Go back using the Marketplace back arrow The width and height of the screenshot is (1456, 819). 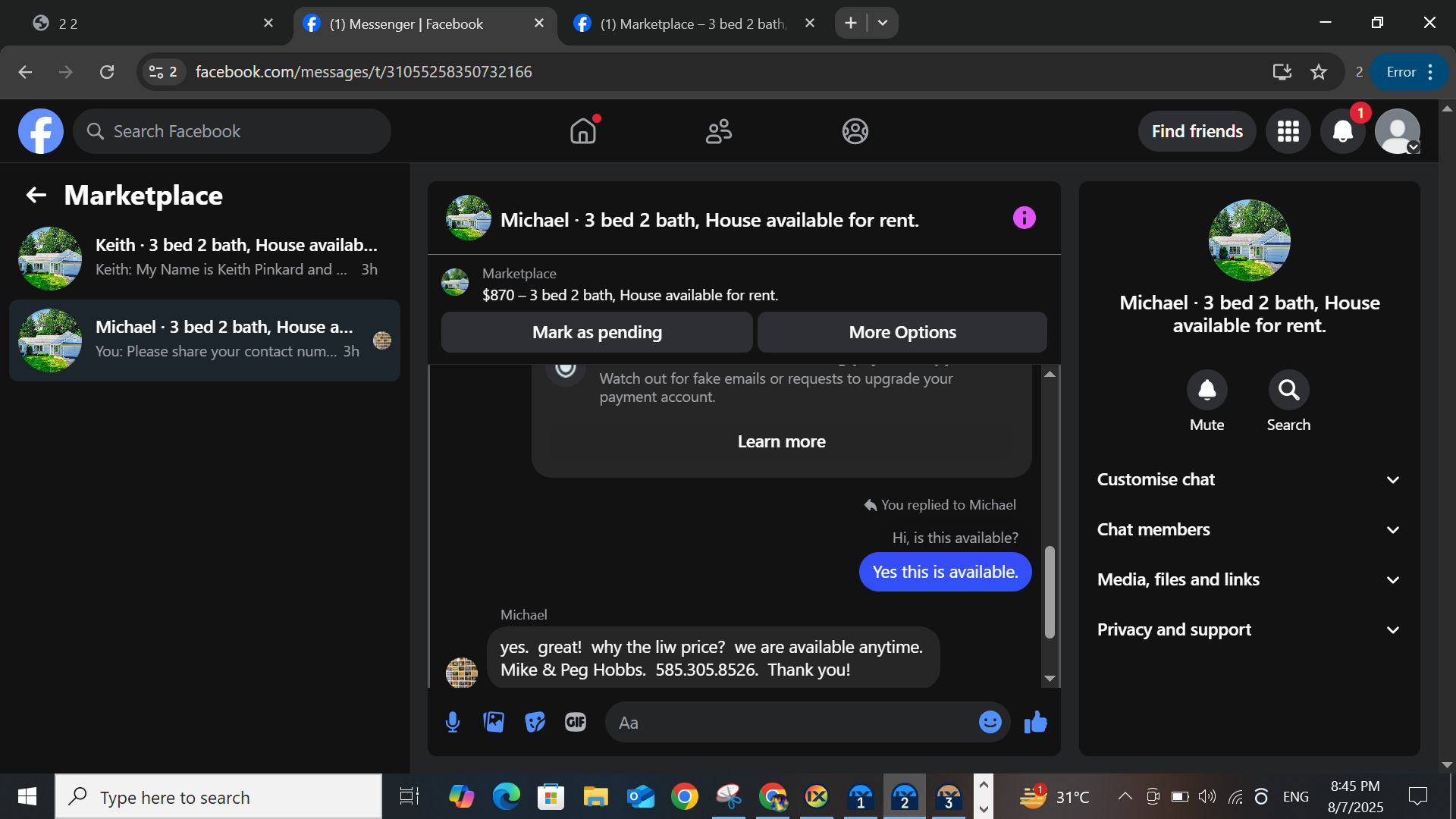tap(36, 196)
